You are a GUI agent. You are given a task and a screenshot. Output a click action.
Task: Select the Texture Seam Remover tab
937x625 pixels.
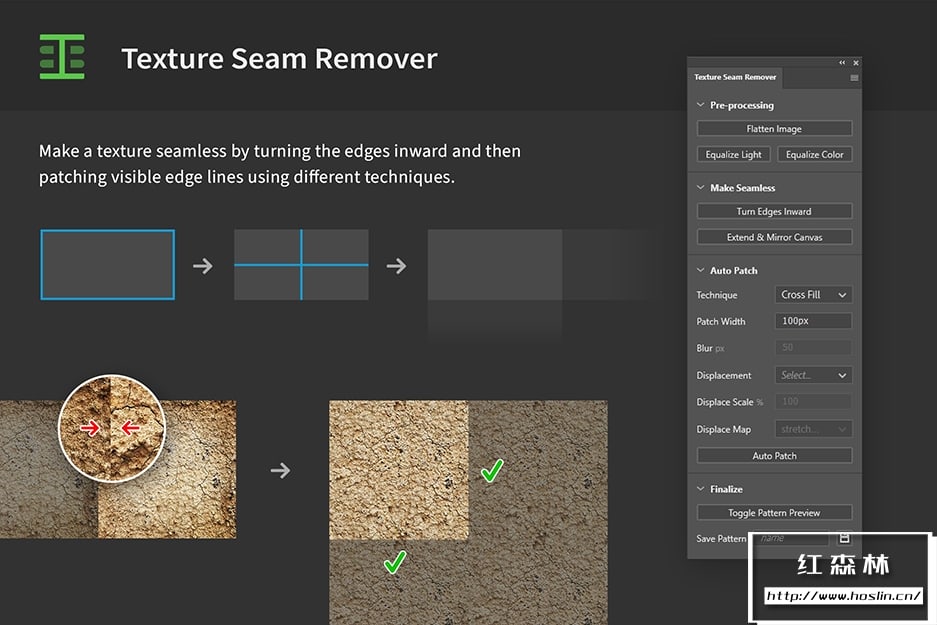point(735,77)
